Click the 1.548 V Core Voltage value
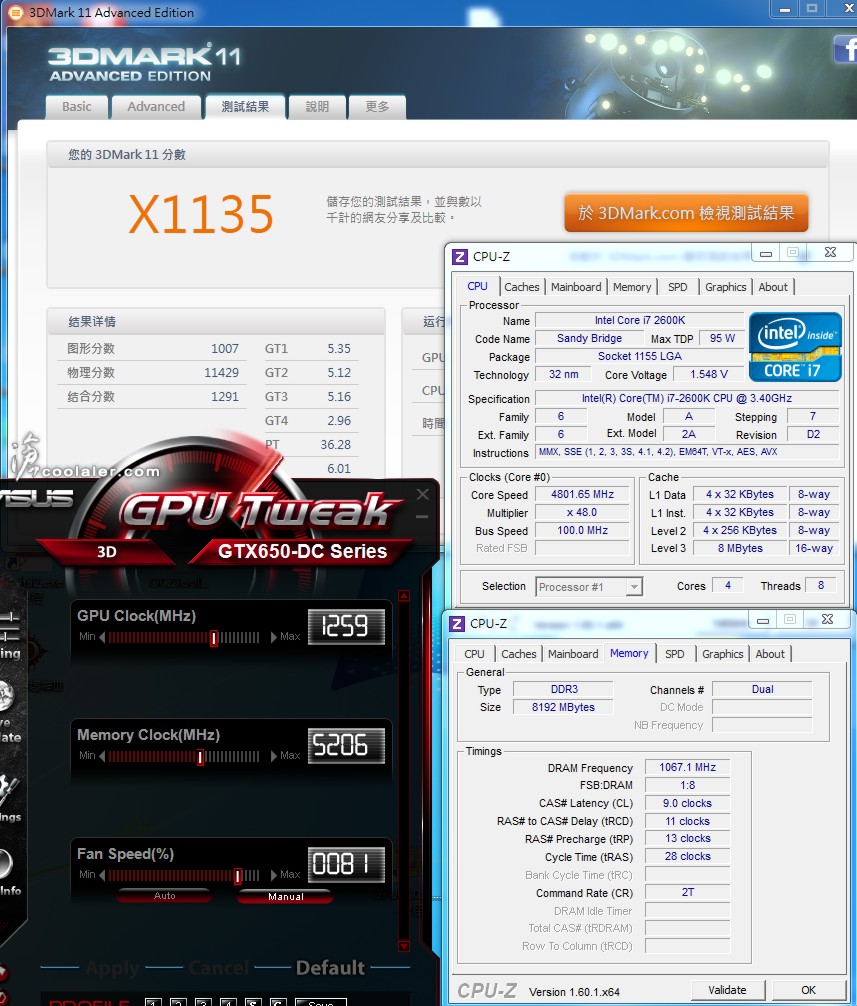The image size is (857, 1006). tap(709, 374)
